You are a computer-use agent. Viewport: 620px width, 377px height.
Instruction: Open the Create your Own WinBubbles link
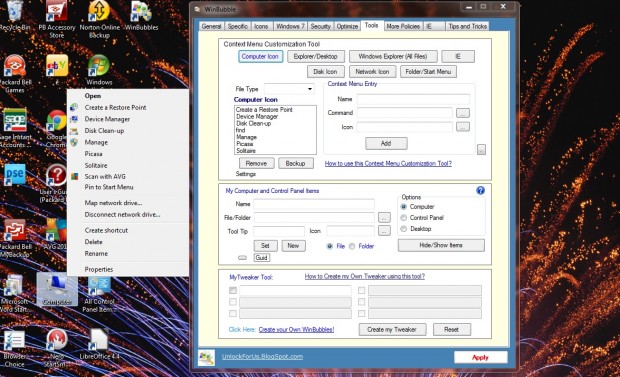pyautogui.click(x=296, y=330)
